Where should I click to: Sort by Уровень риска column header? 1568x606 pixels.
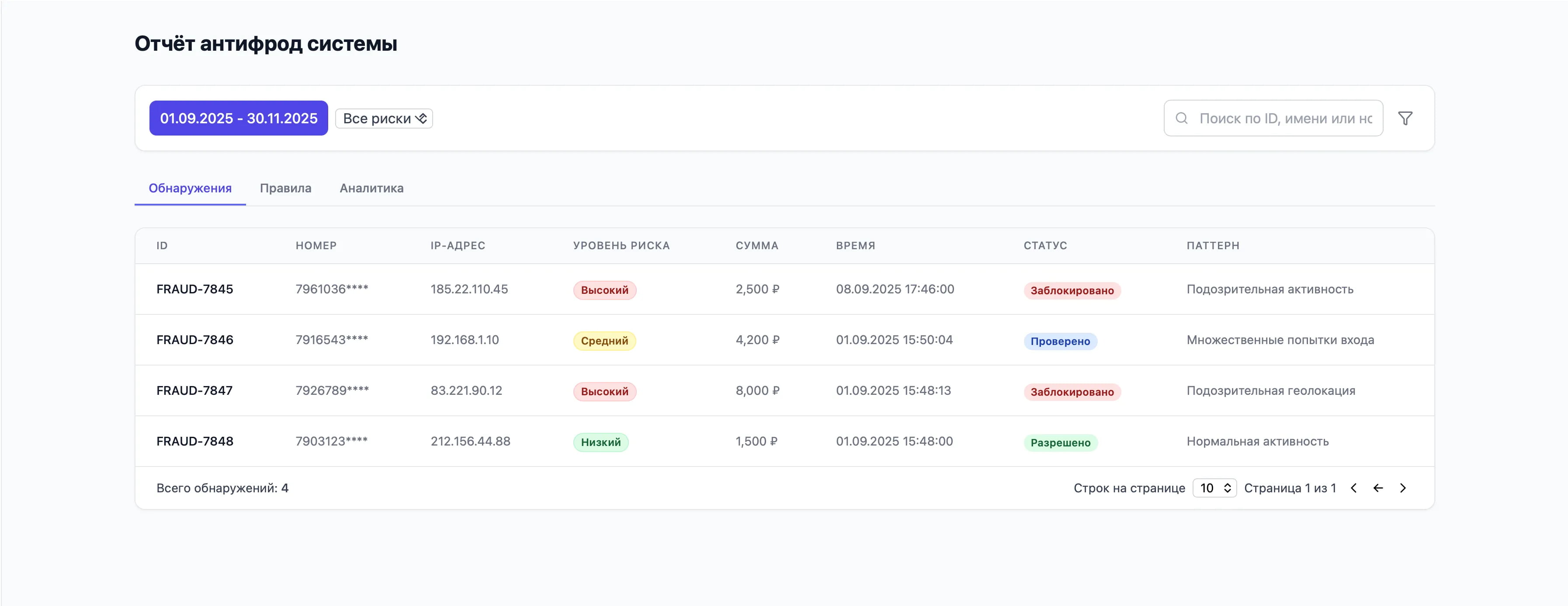tap(621, 245)
